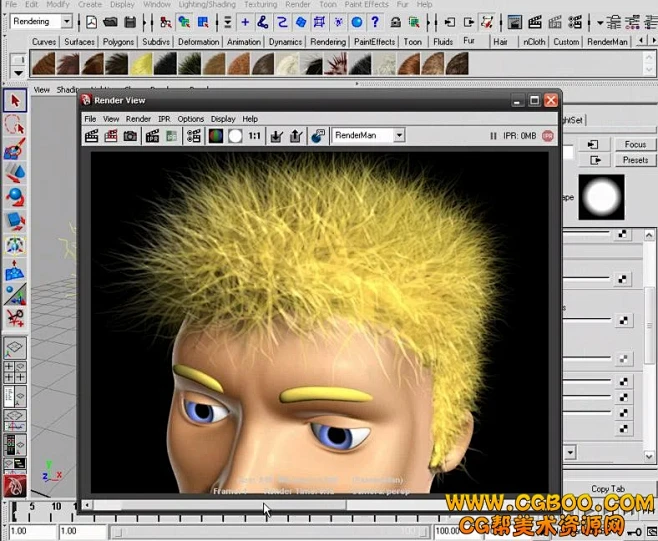Display RGB channels in Render View
The image size is (658, 541).
coord(216,136)
